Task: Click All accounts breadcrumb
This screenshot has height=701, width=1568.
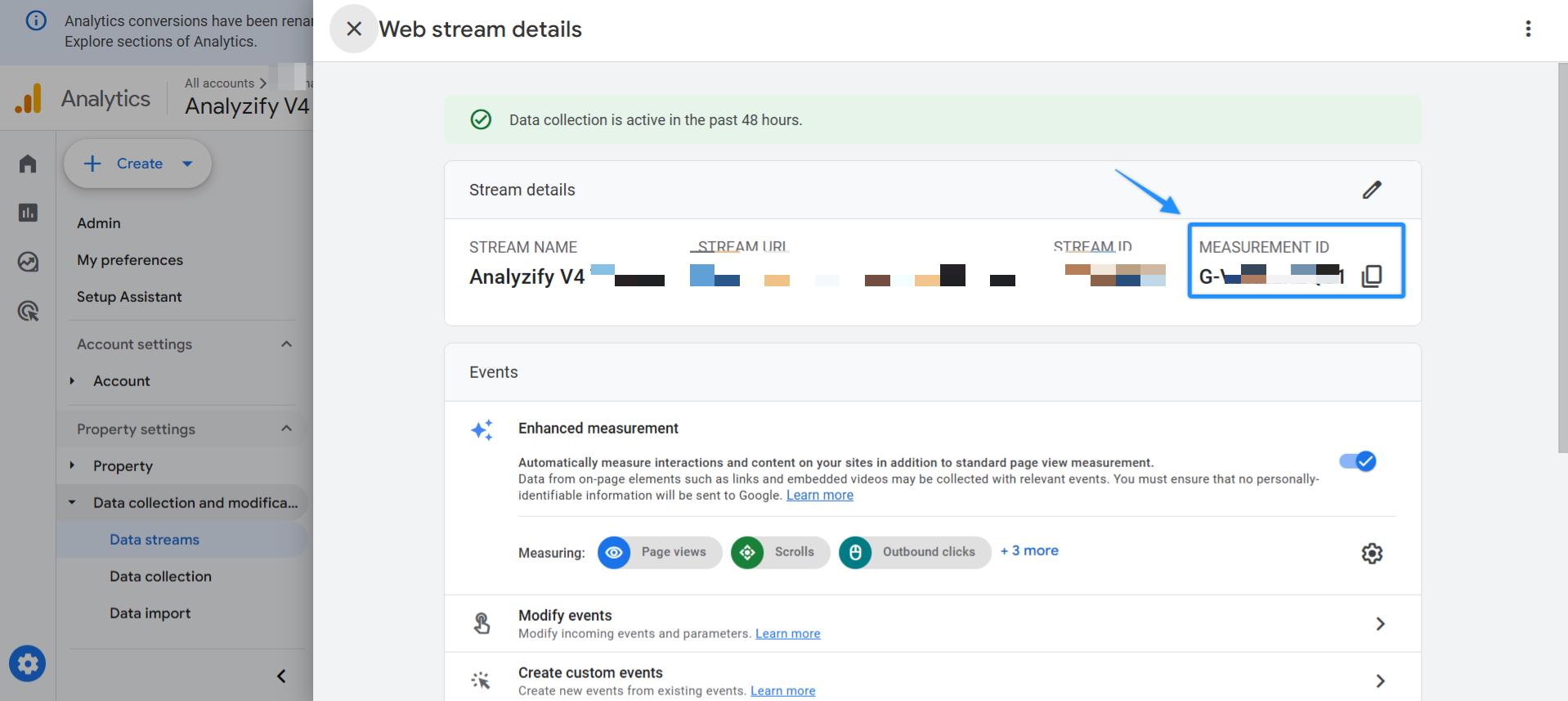Action: click(219, 83)
